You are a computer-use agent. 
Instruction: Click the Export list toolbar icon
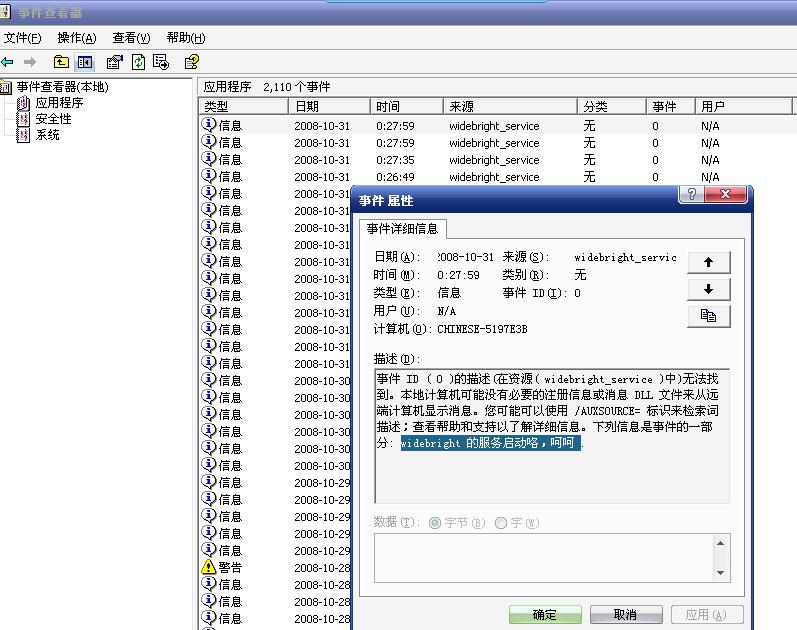161,62
